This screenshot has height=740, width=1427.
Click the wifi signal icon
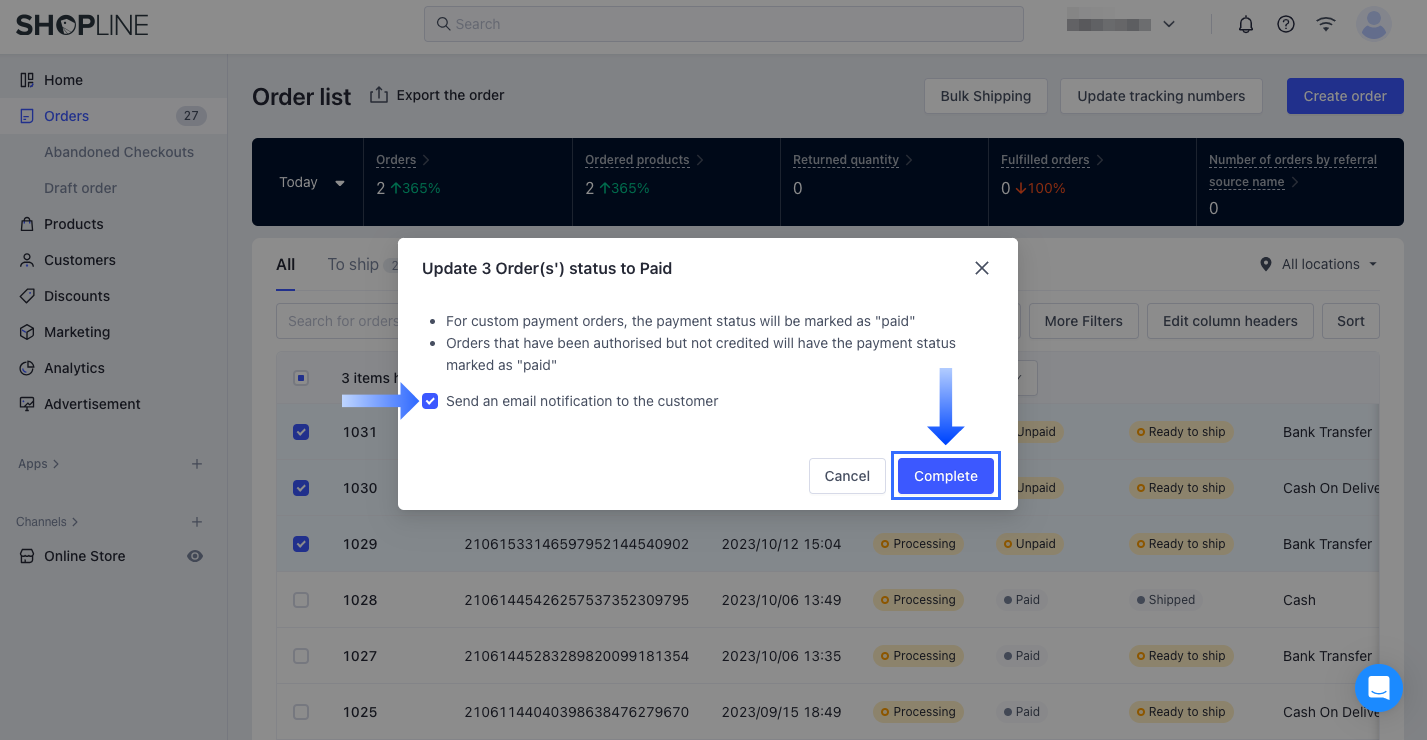coord(1326,25)
